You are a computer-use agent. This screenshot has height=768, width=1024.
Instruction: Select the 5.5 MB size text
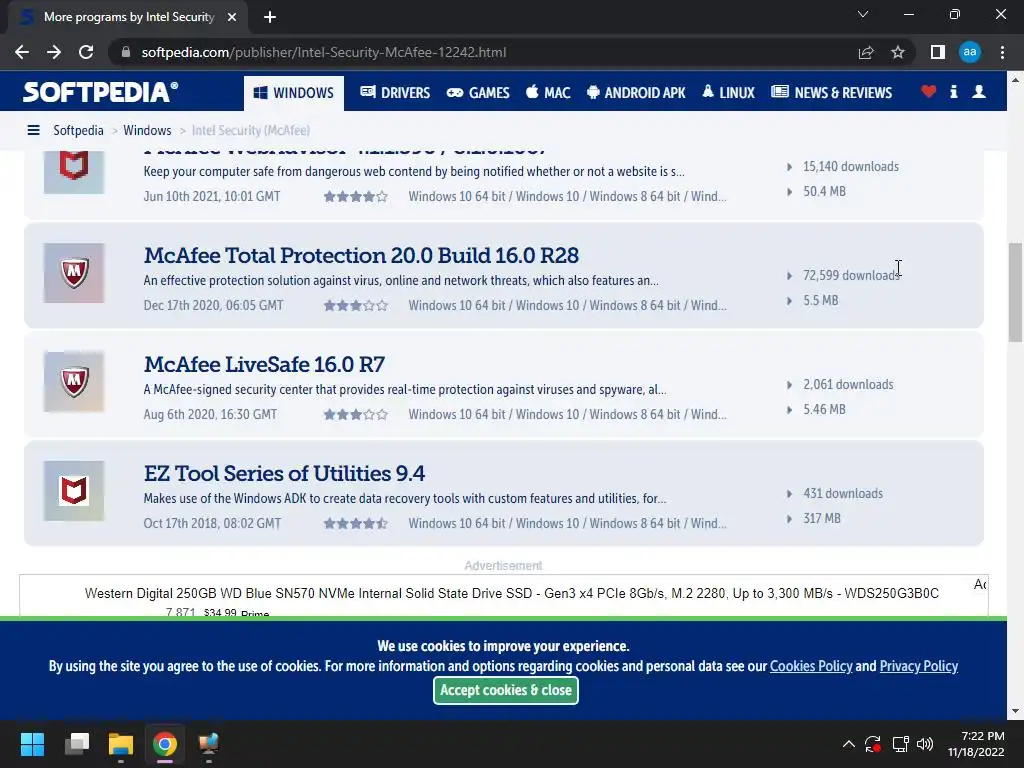[x=821, y=300]
